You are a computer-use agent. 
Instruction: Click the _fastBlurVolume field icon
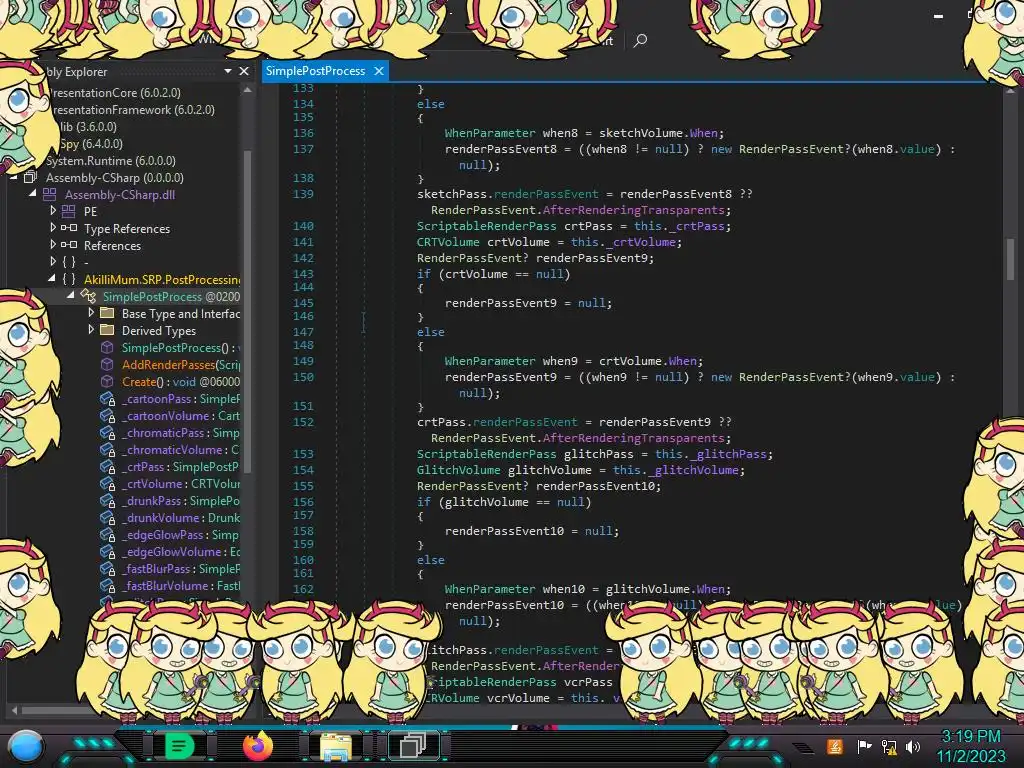[x=108, y=586]
